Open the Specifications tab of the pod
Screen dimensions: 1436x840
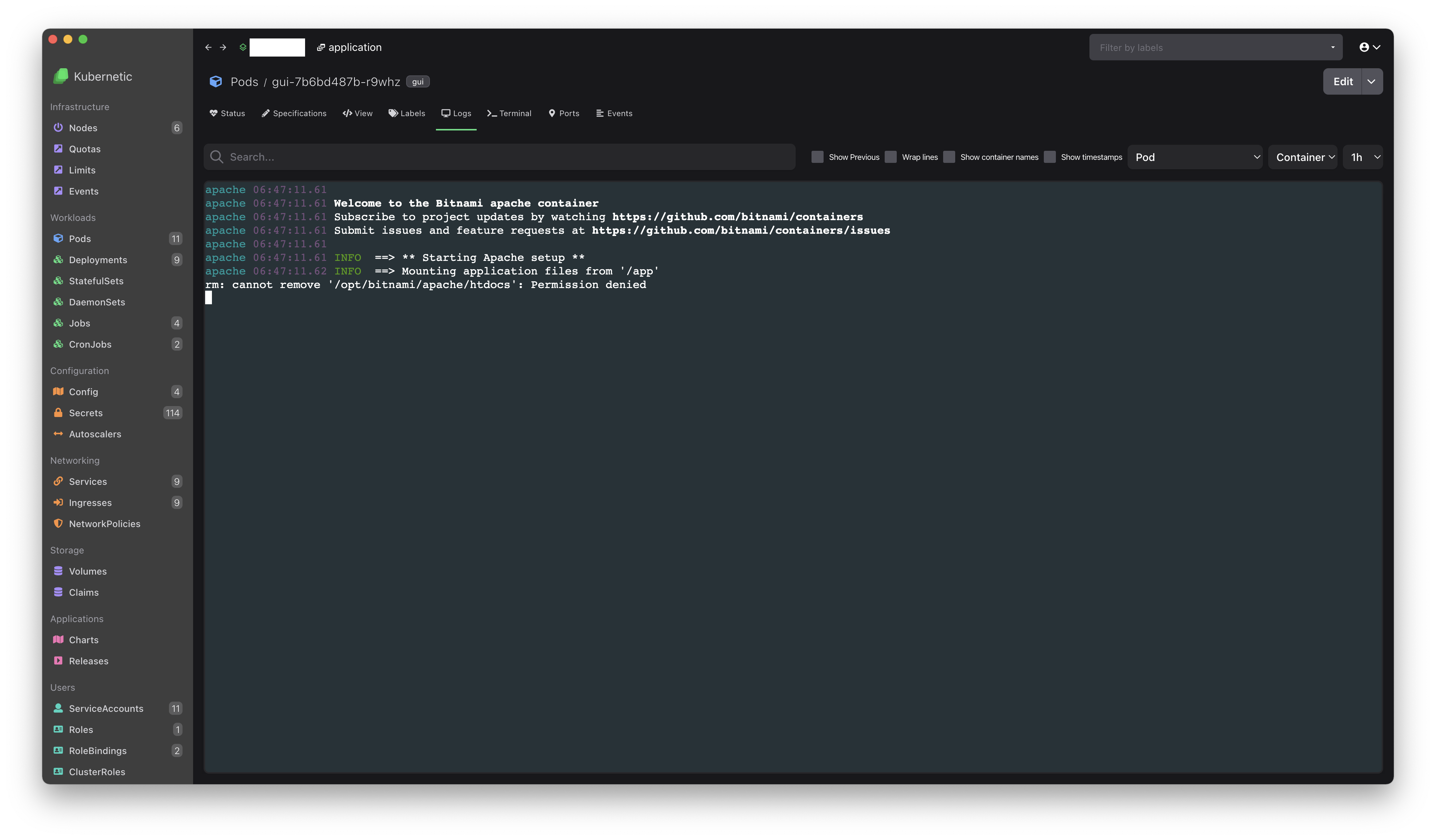[293, 113]
